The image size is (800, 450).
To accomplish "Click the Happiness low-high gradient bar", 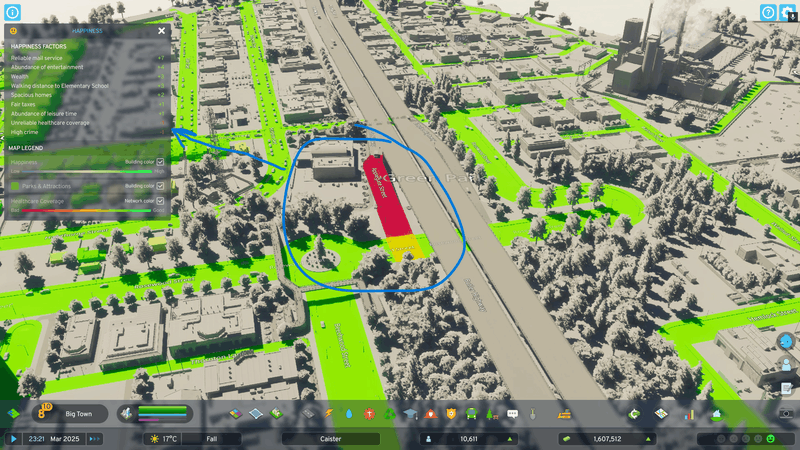I will point(87,171).
